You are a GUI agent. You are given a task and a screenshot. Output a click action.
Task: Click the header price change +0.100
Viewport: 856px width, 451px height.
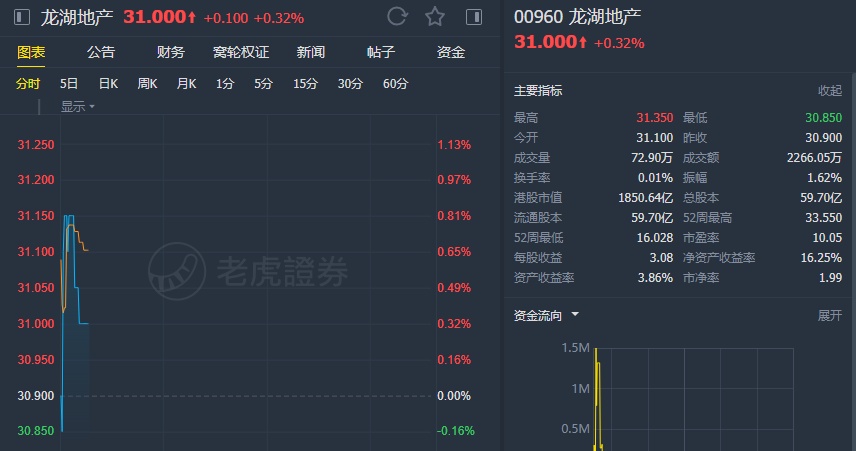coord(226,18)
